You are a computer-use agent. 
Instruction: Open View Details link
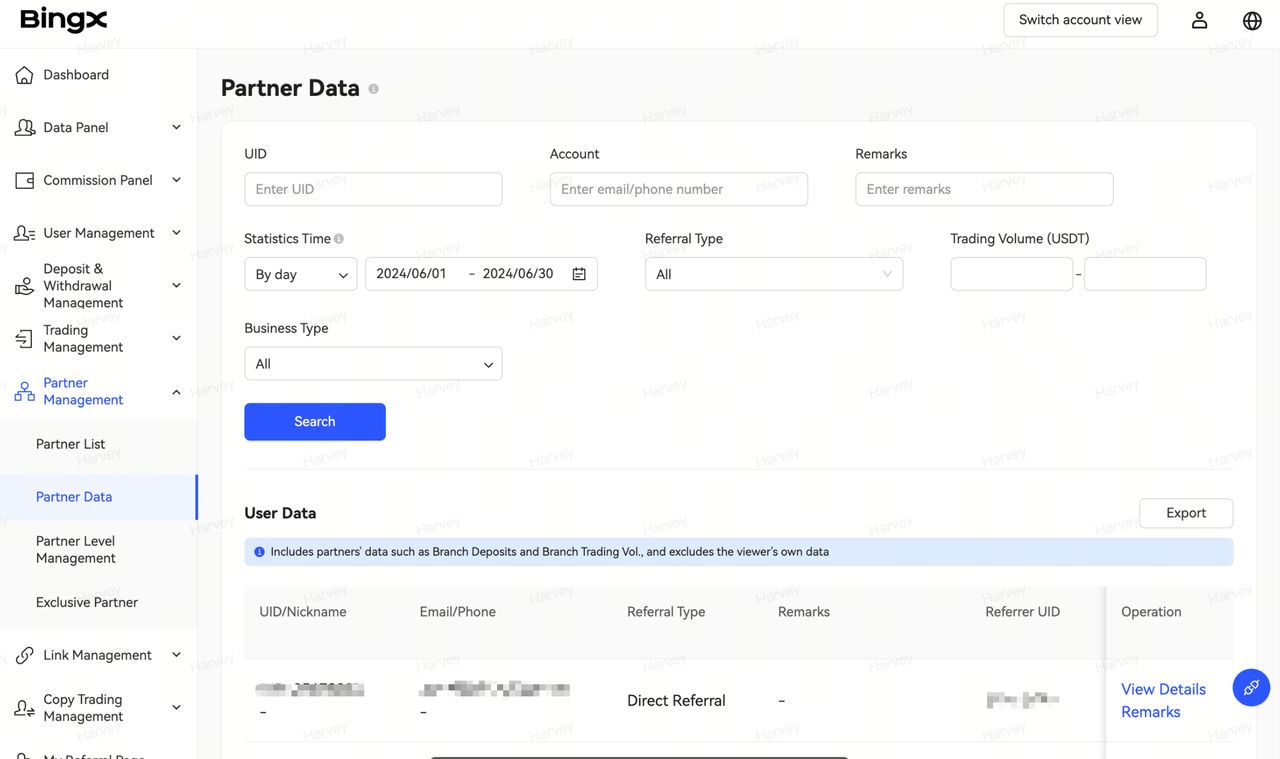(x=1163, y=689)
